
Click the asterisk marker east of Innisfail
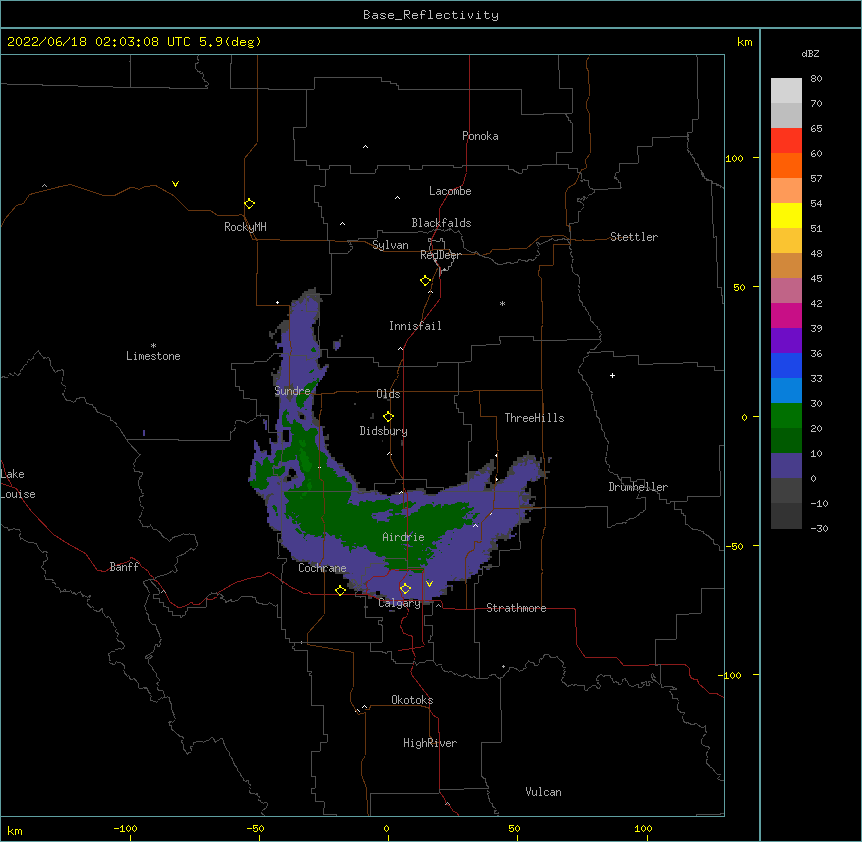point(502,303)
